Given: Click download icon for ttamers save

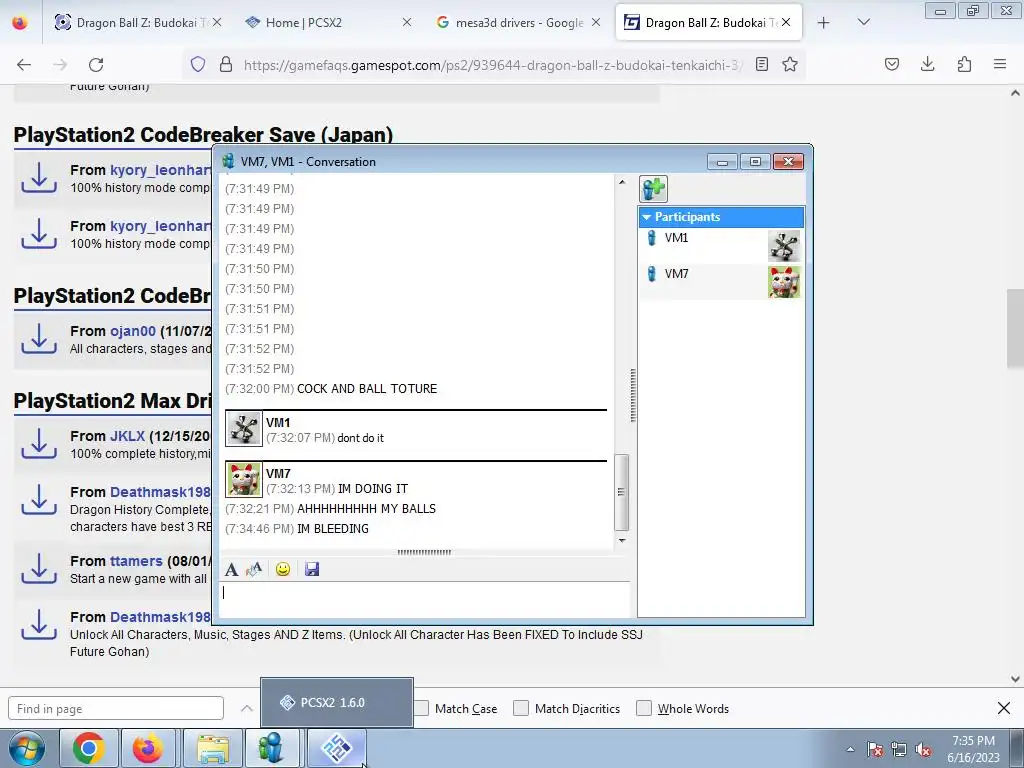Looking at the screenshot, I should click(39, 569).
